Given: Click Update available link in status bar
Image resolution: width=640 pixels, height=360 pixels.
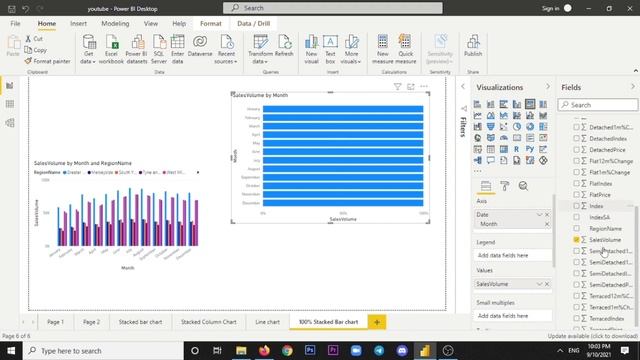Looking at the screenshot, I should point(593,336).
